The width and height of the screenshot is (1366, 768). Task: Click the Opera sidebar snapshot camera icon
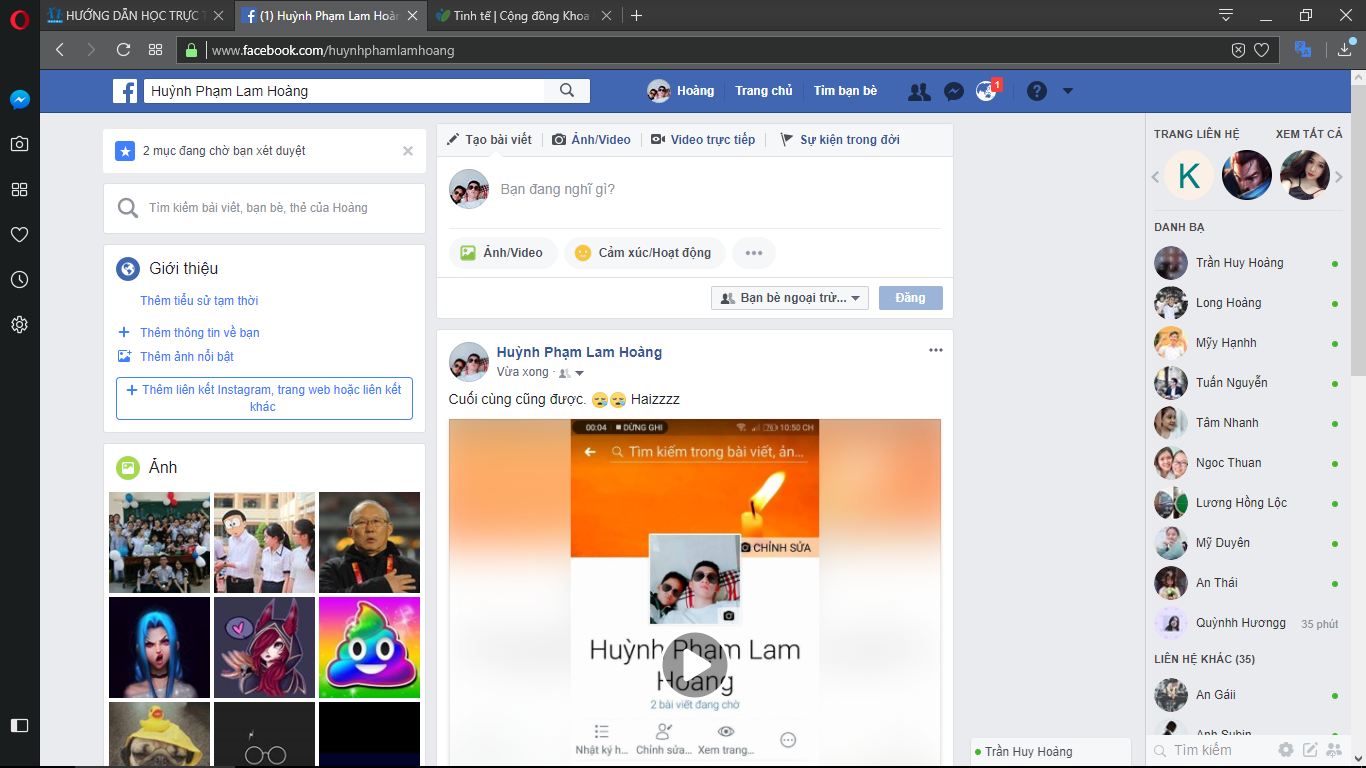click(19, 144)
